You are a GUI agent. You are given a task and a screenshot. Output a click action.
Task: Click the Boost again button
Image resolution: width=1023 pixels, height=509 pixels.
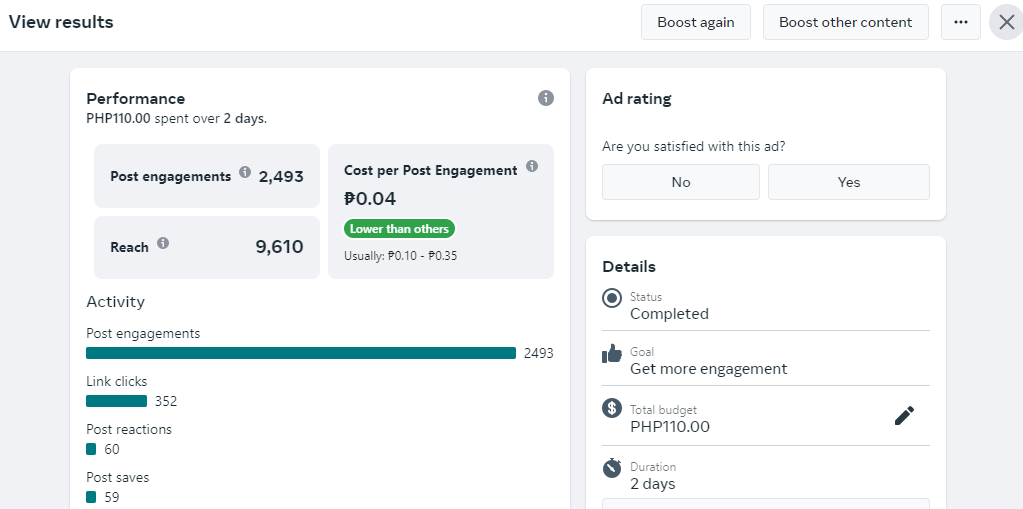[695, 22]
